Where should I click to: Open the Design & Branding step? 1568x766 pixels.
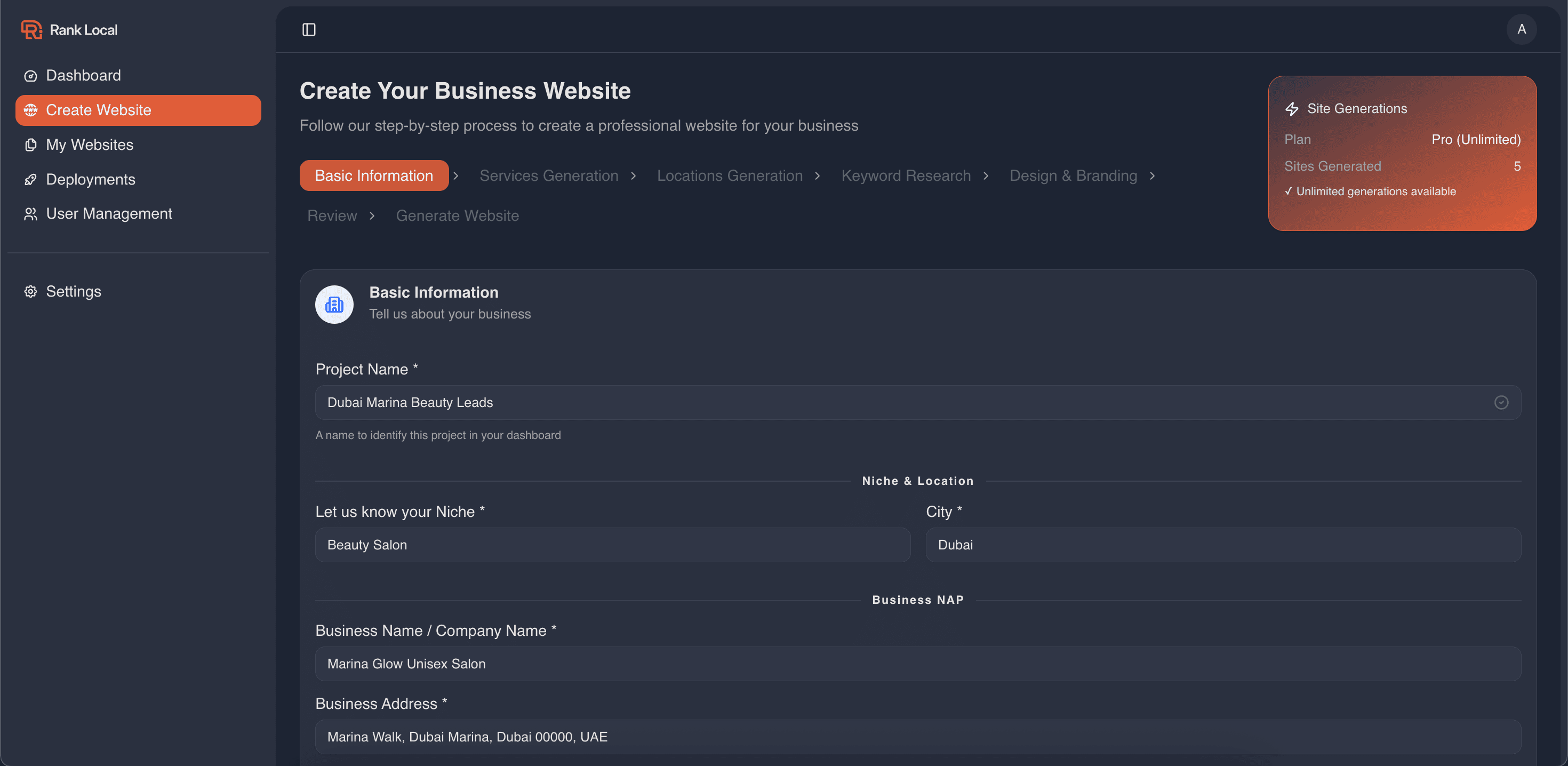pyautogui.click(x=1073, y=175)
